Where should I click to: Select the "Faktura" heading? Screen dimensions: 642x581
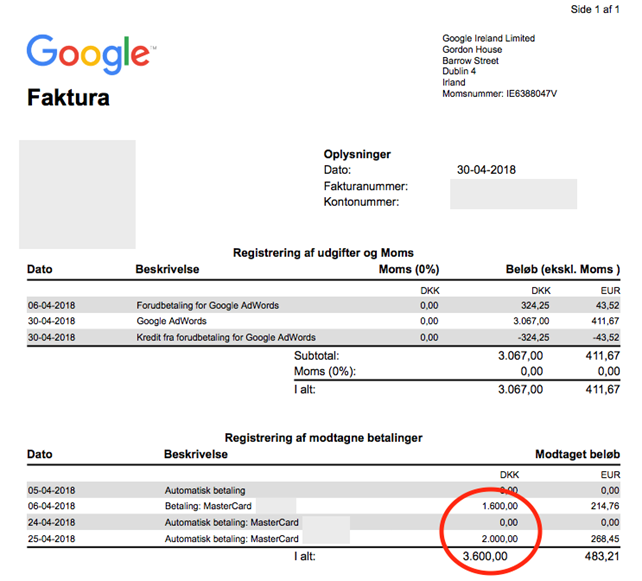point(68,97)
